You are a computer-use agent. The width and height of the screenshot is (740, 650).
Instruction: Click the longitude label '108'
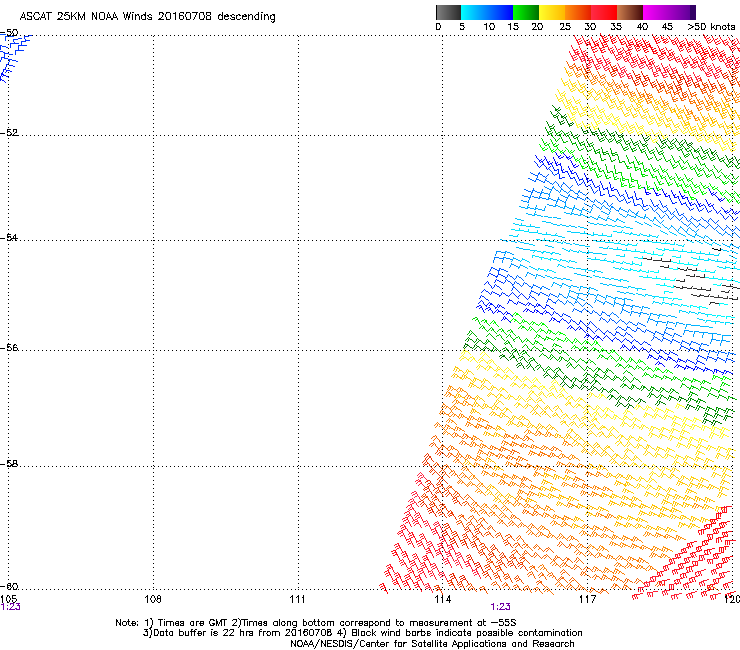(153, 599)
